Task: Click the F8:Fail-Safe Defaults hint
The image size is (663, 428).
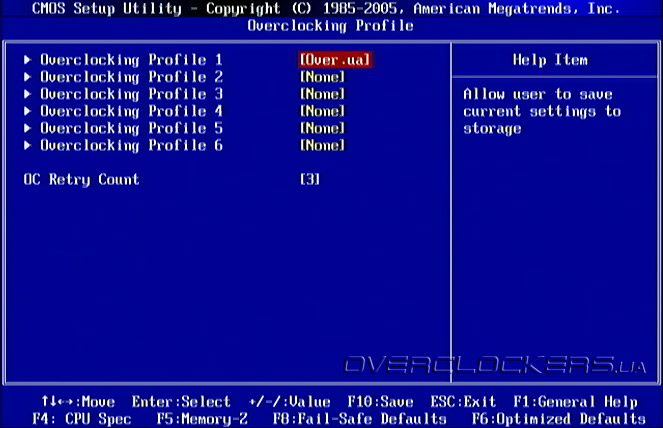Action: (360, 419)
